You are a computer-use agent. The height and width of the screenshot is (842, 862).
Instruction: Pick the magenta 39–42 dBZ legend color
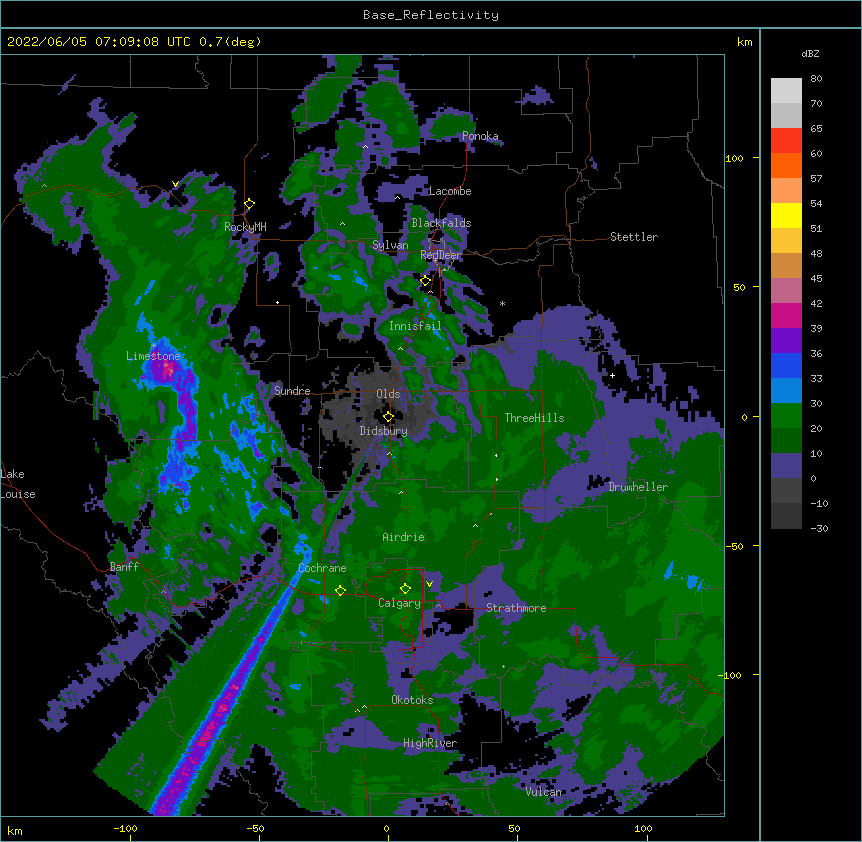coord(786,315)
